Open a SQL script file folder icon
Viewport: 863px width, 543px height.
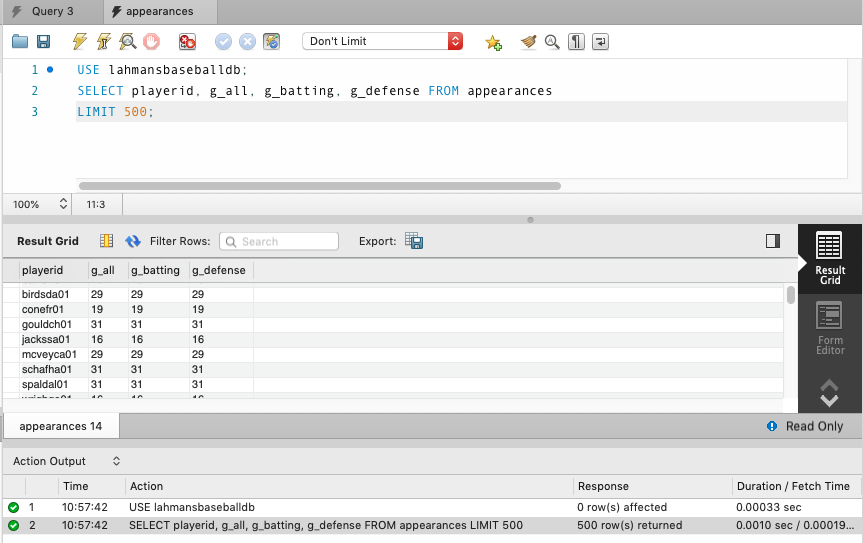pyautogui.click(x=20, y=41)
